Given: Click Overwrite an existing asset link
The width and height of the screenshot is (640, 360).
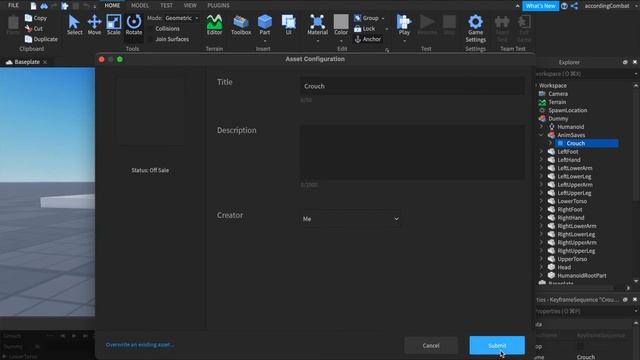Looking at the screenshot, I should (x=140, y=345).
